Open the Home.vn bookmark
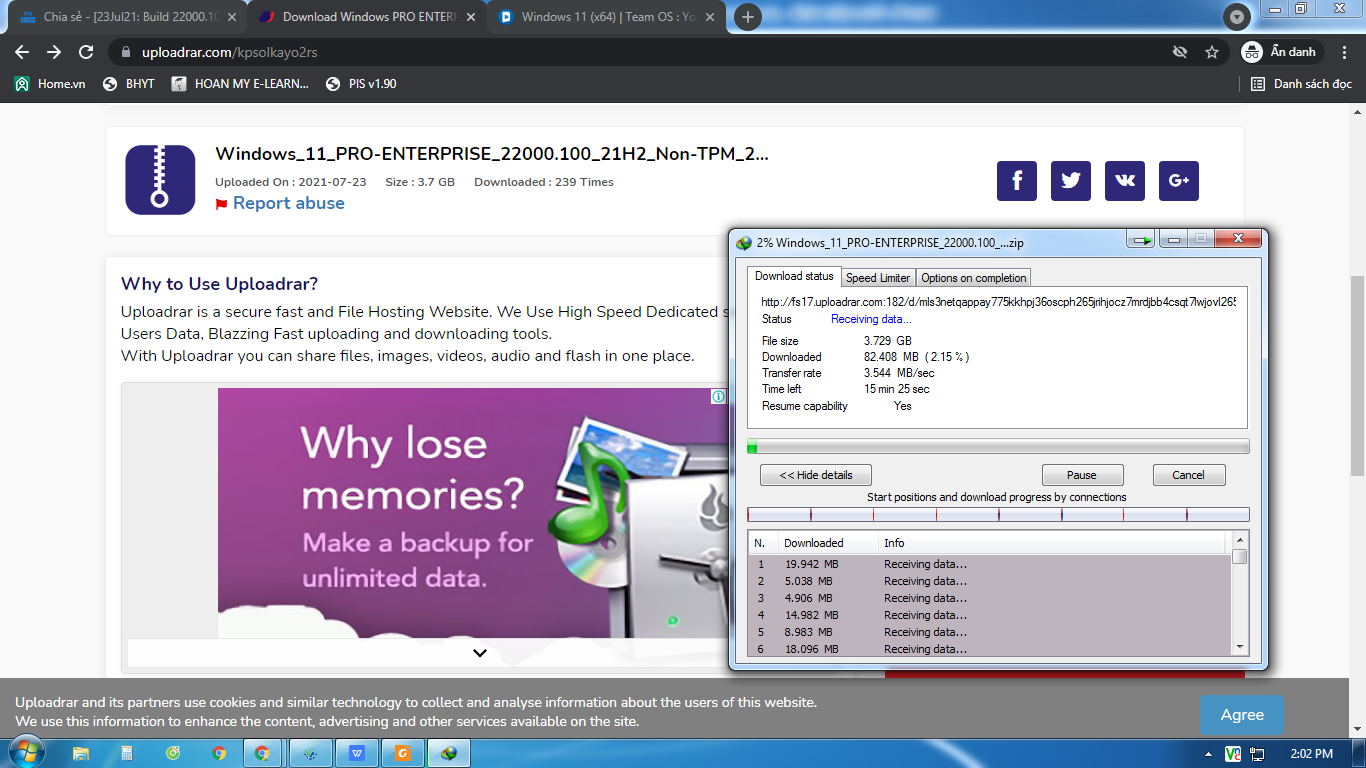Image resolution: width=1366 pixels, height=768 pixels. [50, 84]
